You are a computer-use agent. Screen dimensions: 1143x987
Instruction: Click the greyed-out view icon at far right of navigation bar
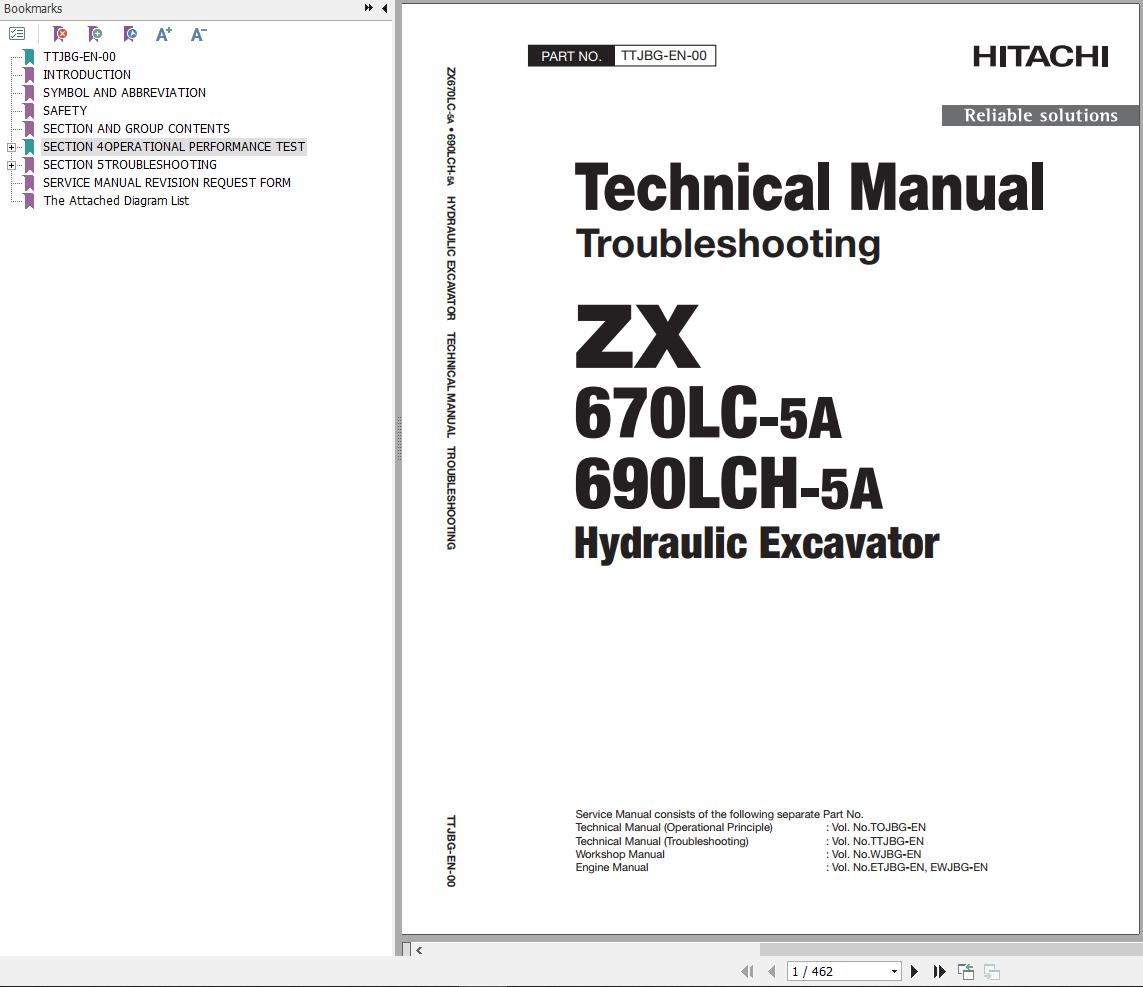[991, 971]
